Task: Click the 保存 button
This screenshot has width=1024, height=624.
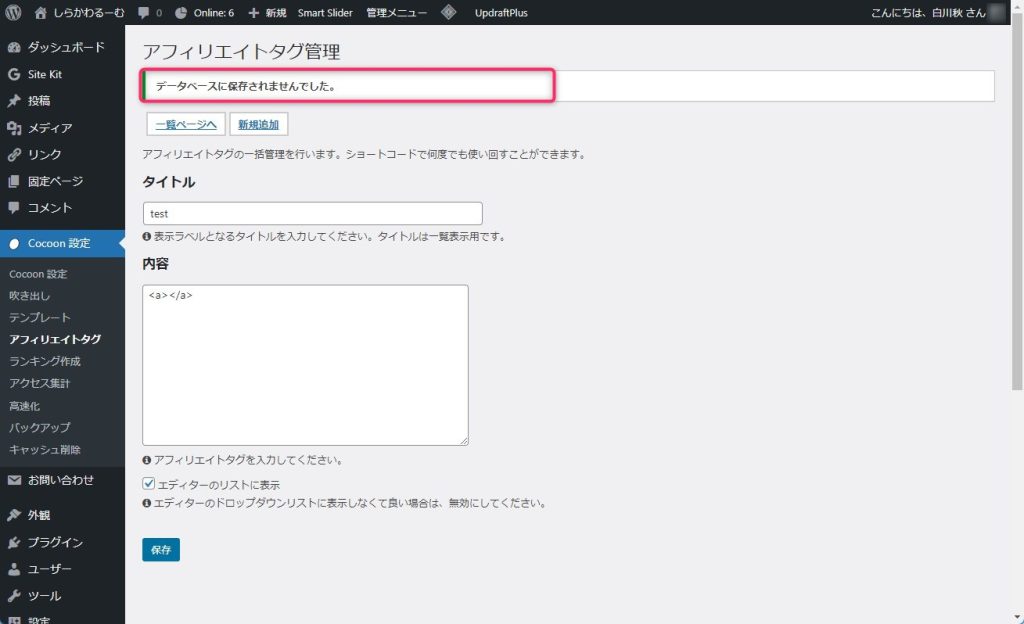Action: point(161,549)
